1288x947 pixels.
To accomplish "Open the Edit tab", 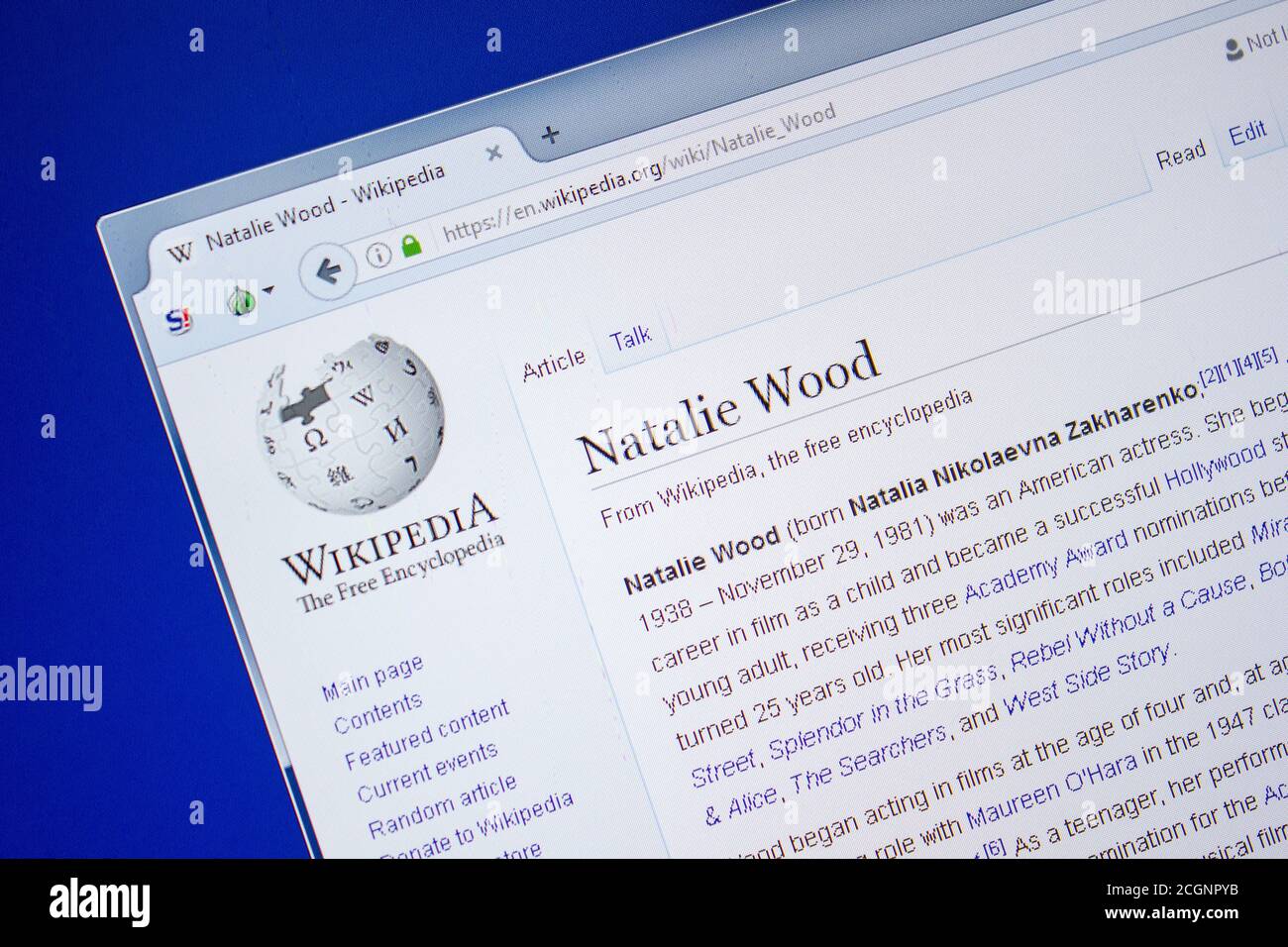I will click(x=1247, y=133).
